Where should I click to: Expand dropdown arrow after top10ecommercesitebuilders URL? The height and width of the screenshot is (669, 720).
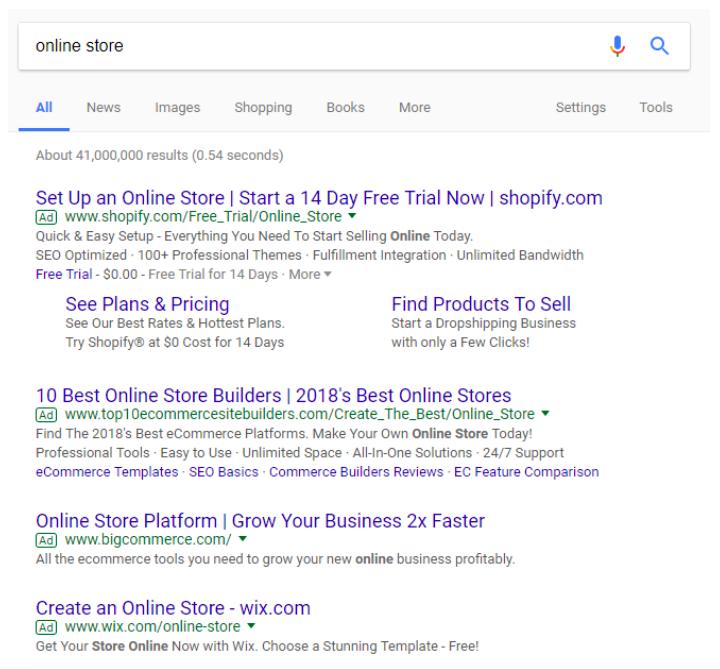tap(545, 413)
